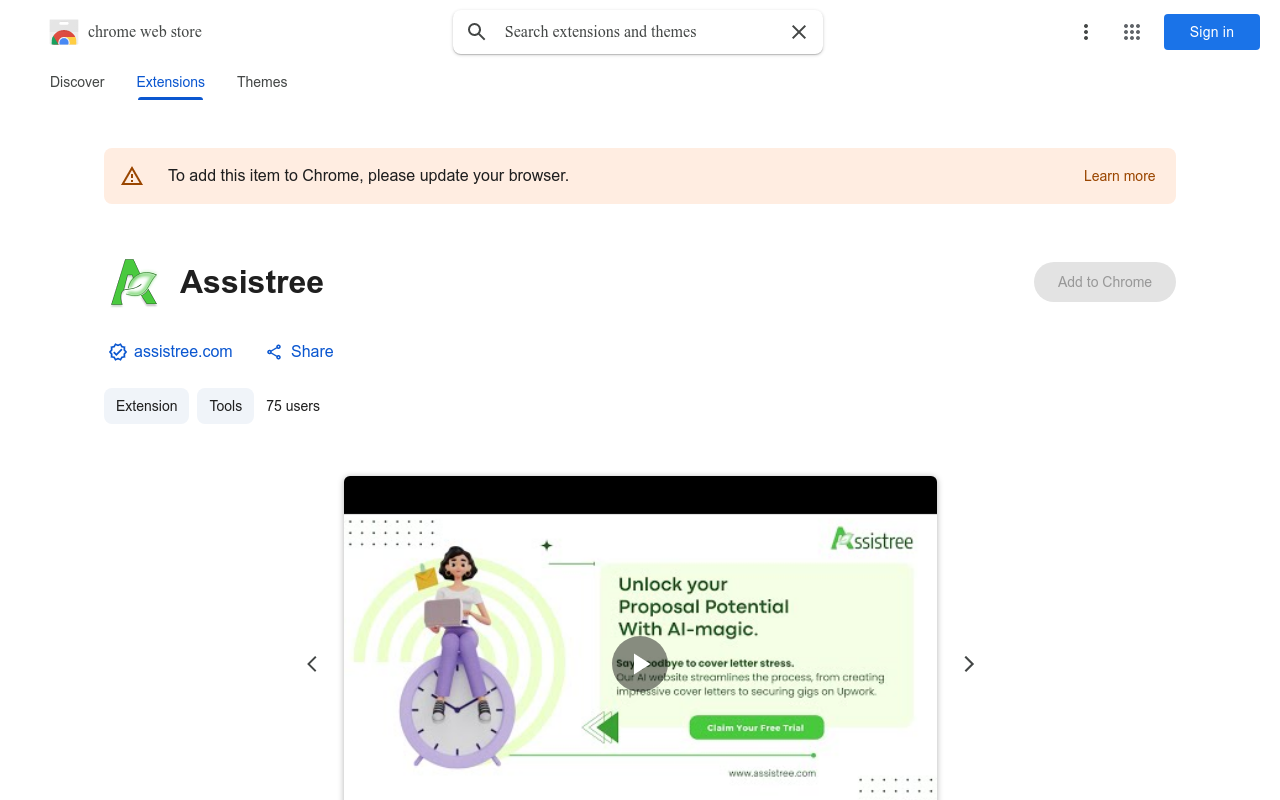Switch to the Discover tab
This screenshot has height=800, width=1280.
tap(77, 82)
